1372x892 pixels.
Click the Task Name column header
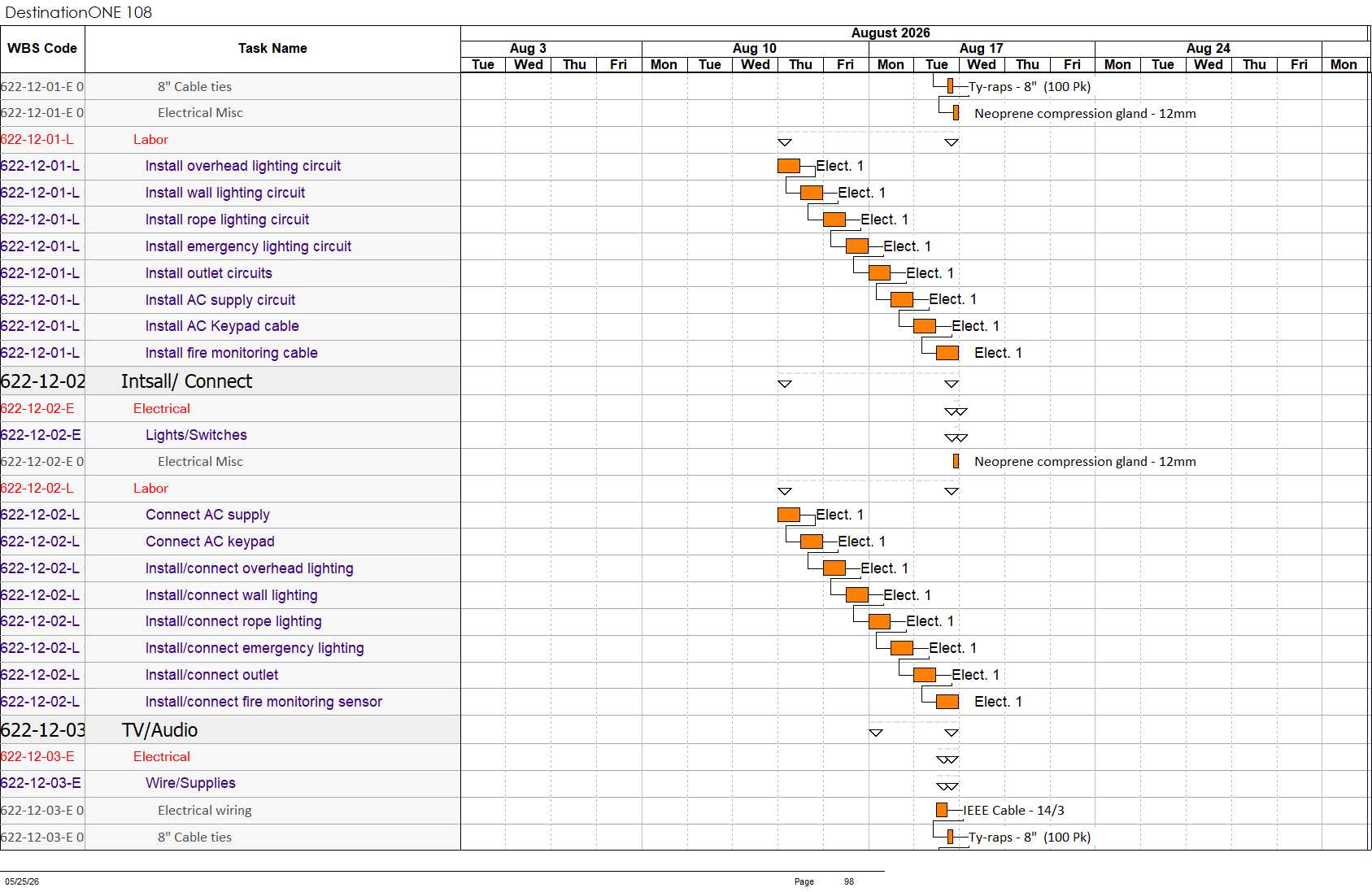(x=272, y=49)
